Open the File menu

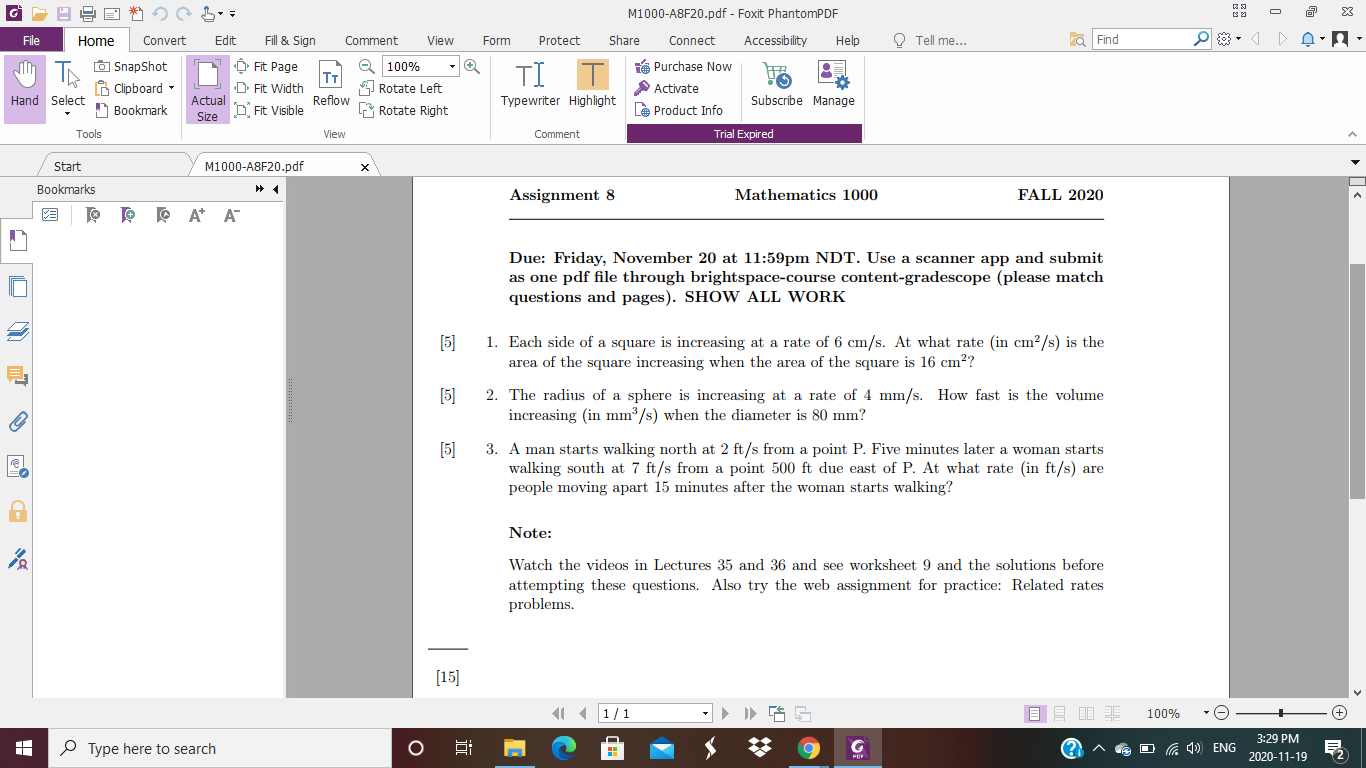32,41
